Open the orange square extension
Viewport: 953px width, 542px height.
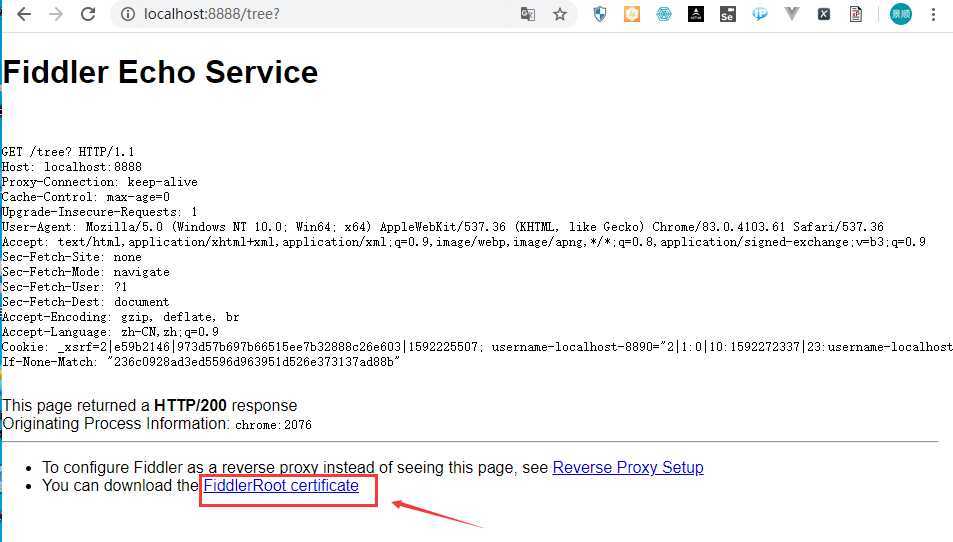tap(632, 14)
